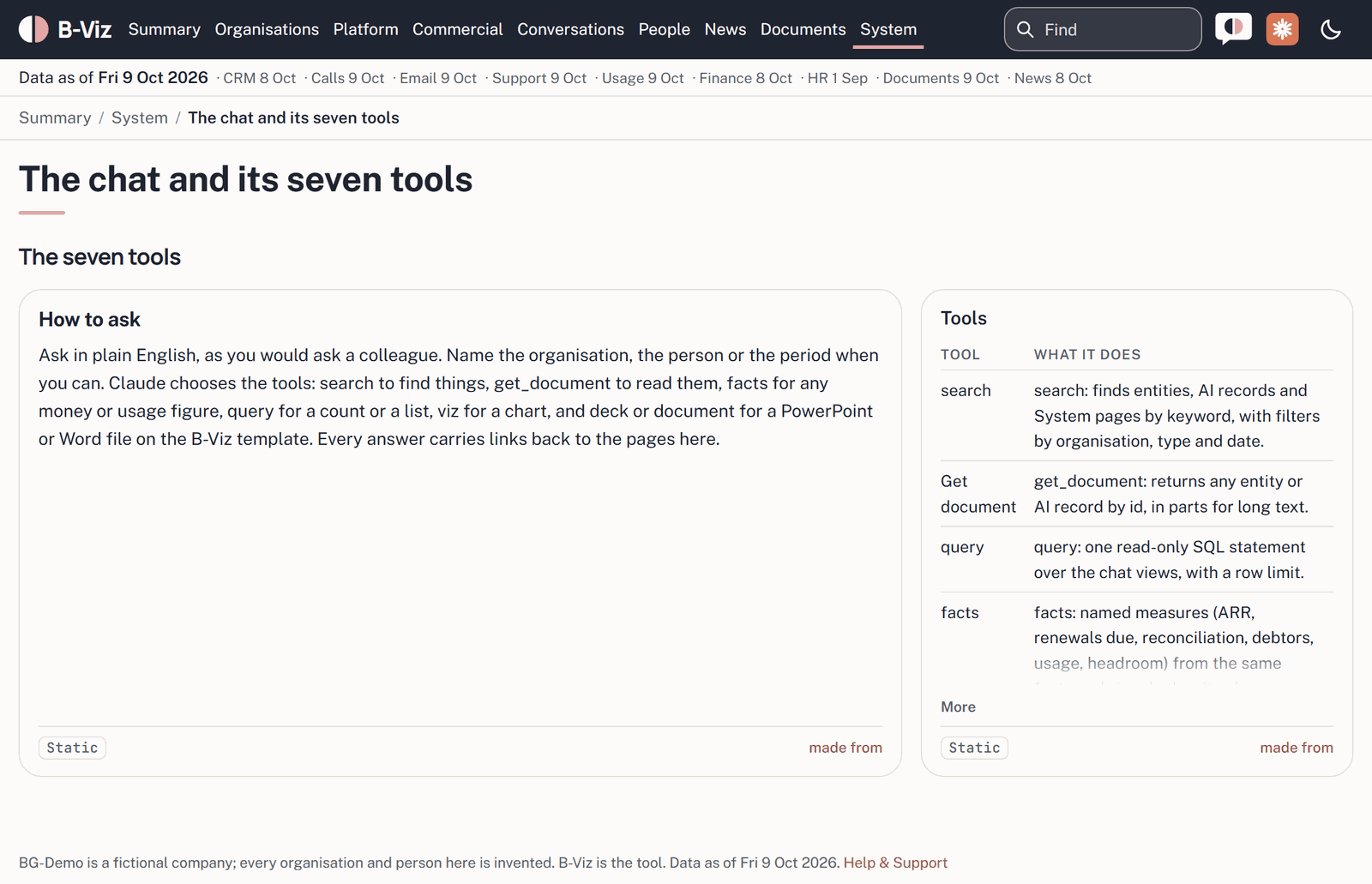Click the 'Support 9 Oct' data source
The height and width of the screenshot is (884, 1372).
pyautogui.click(x=539, y=78)
